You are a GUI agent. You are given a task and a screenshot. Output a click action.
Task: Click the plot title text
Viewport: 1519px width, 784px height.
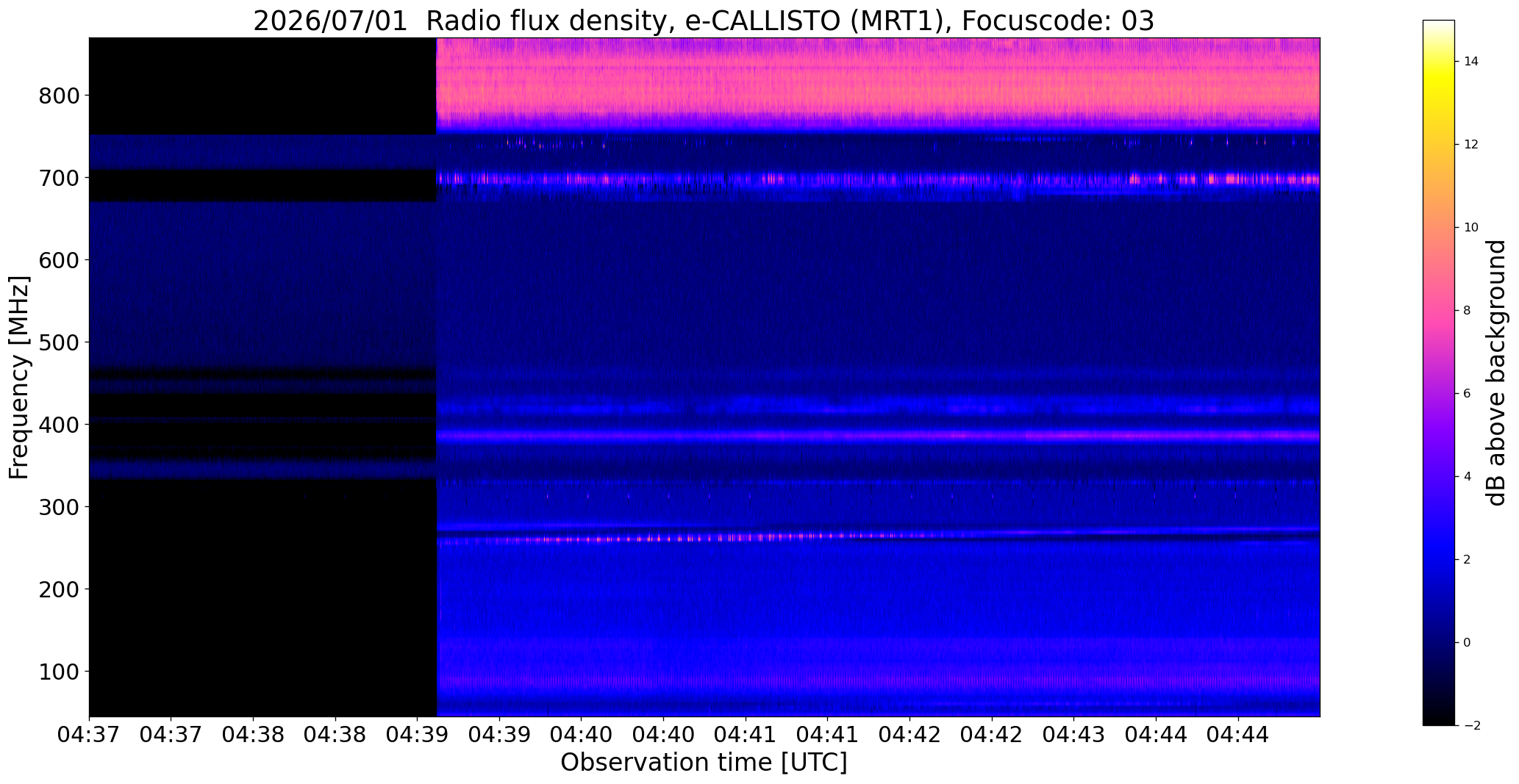704,21
